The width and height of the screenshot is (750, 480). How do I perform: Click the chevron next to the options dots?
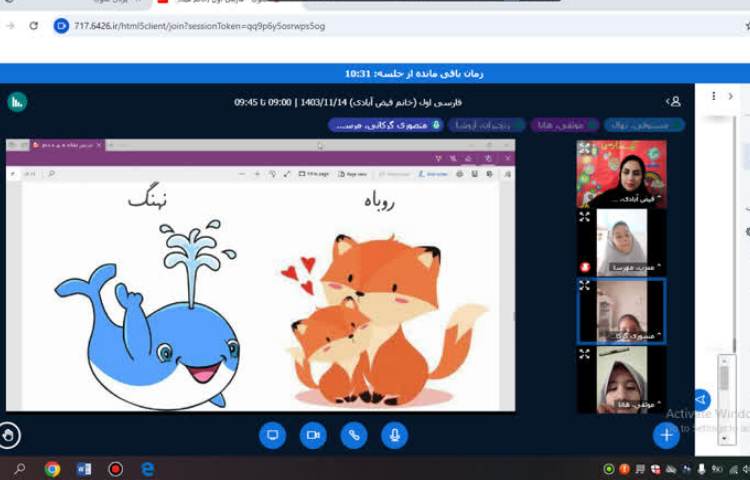[730, 96]
